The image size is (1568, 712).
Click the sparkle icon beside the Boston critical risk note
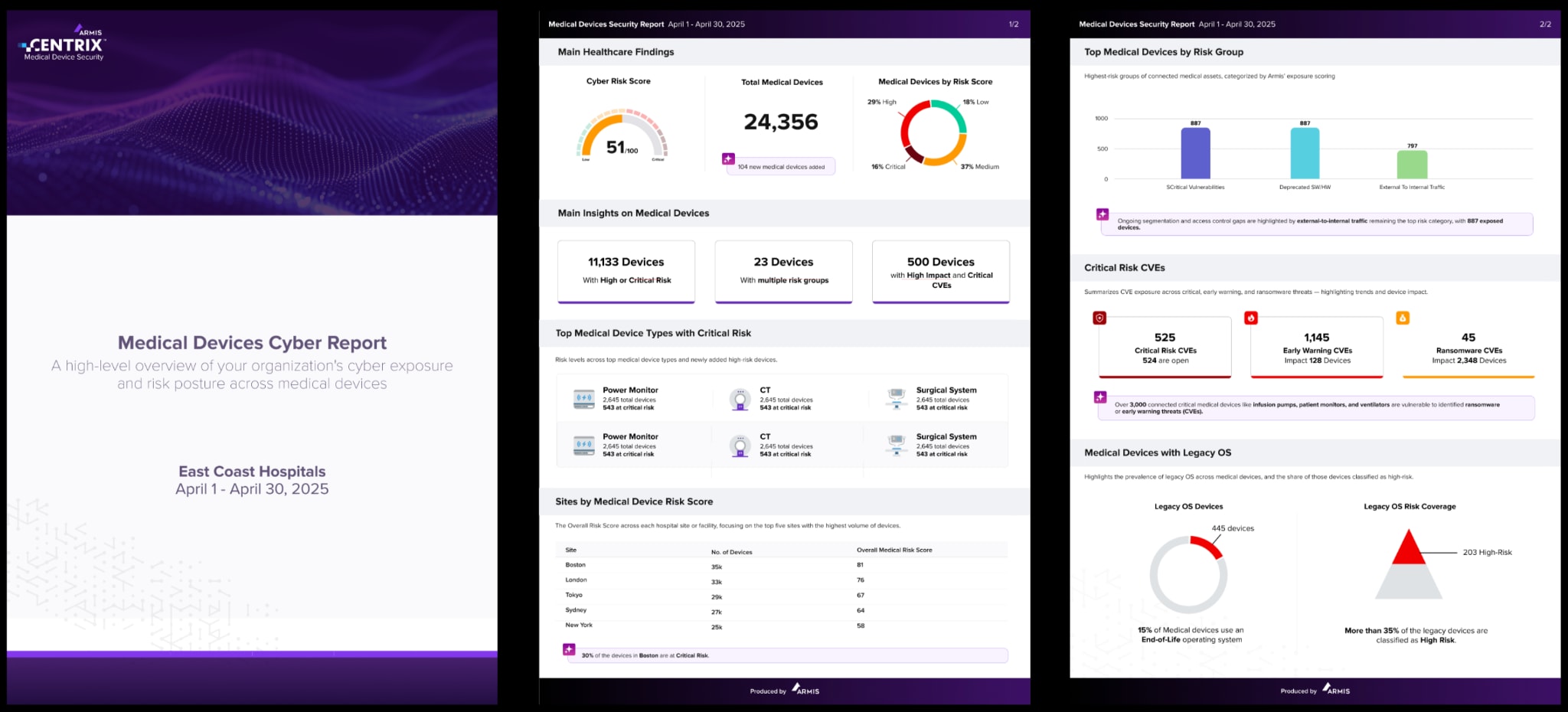pyautogui.click(x=569, y=650)
